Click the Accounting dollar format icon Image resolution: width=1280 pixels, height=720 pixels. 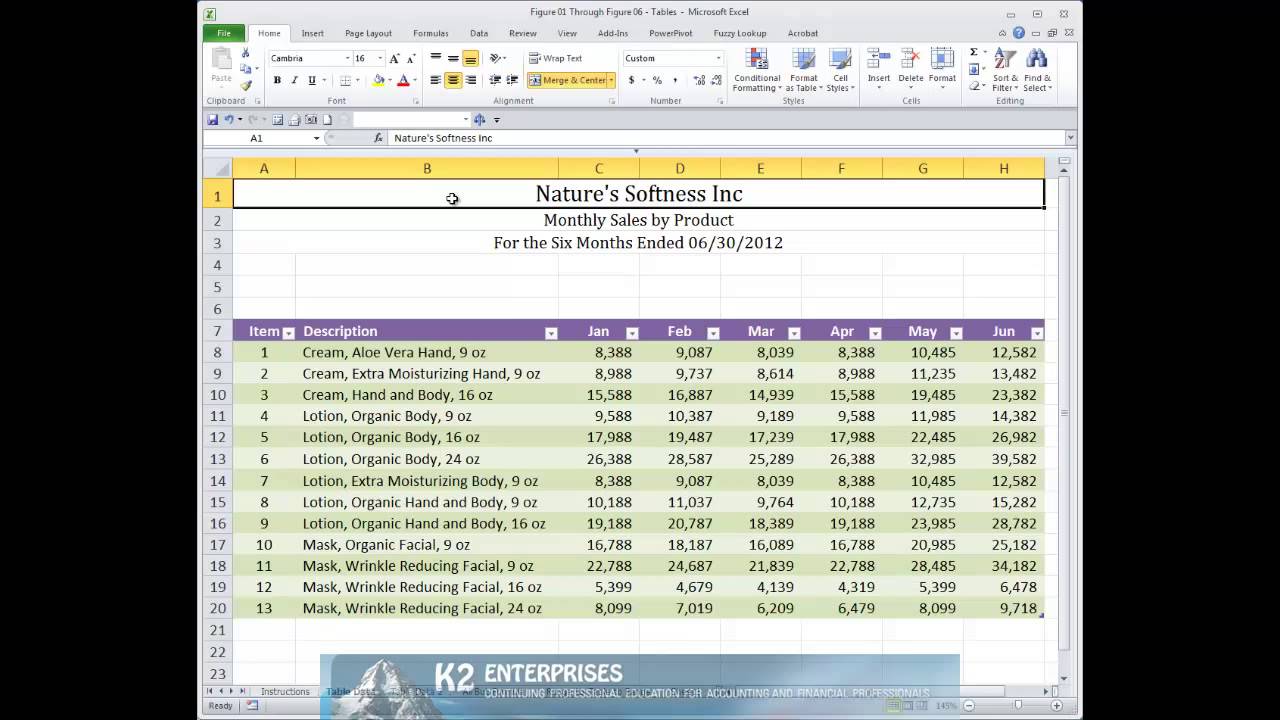click(631, 80)
